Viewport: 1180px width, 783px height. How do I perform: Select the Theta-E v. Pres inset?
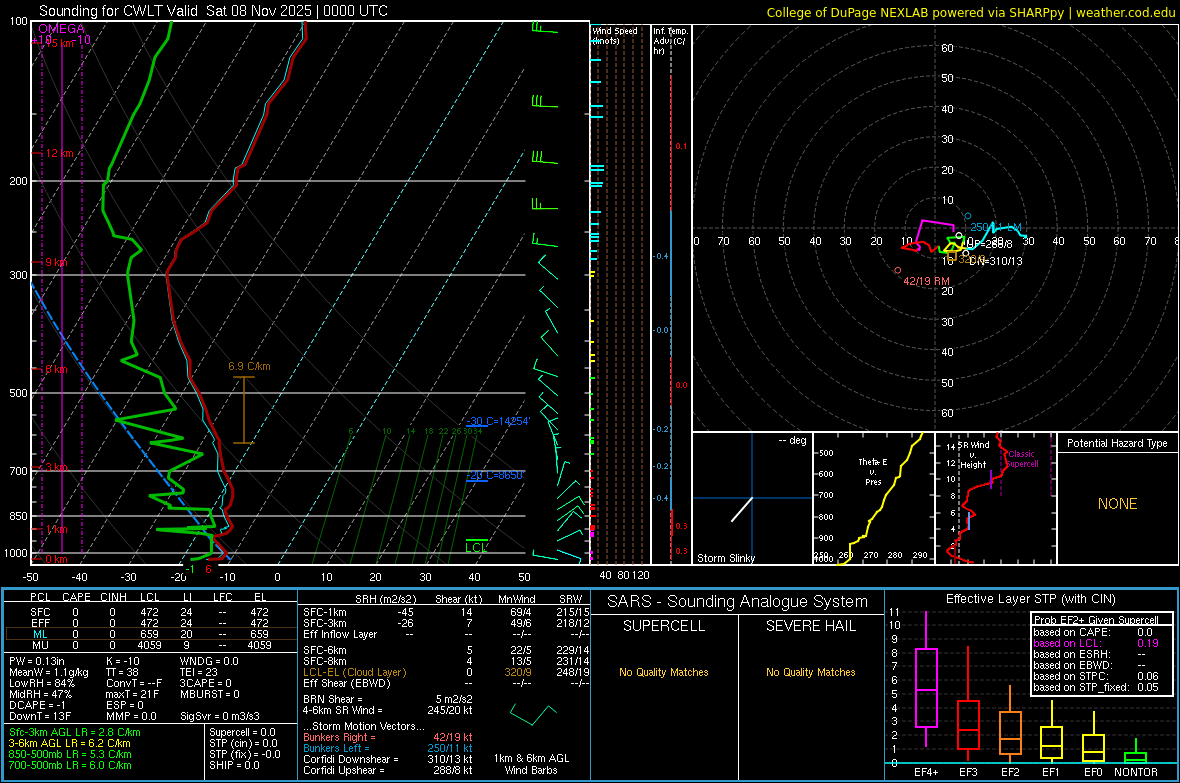874,498
